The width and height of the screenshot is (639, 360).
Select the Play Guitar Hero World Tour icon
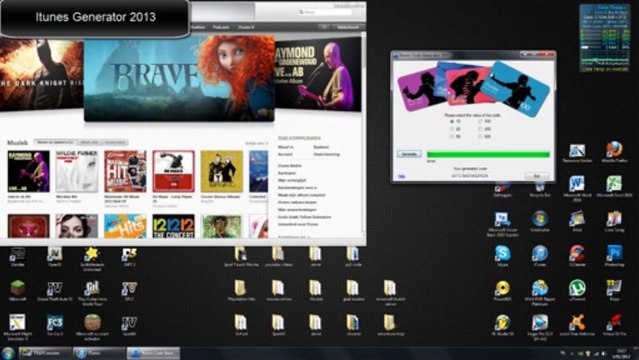click(92, 293)
